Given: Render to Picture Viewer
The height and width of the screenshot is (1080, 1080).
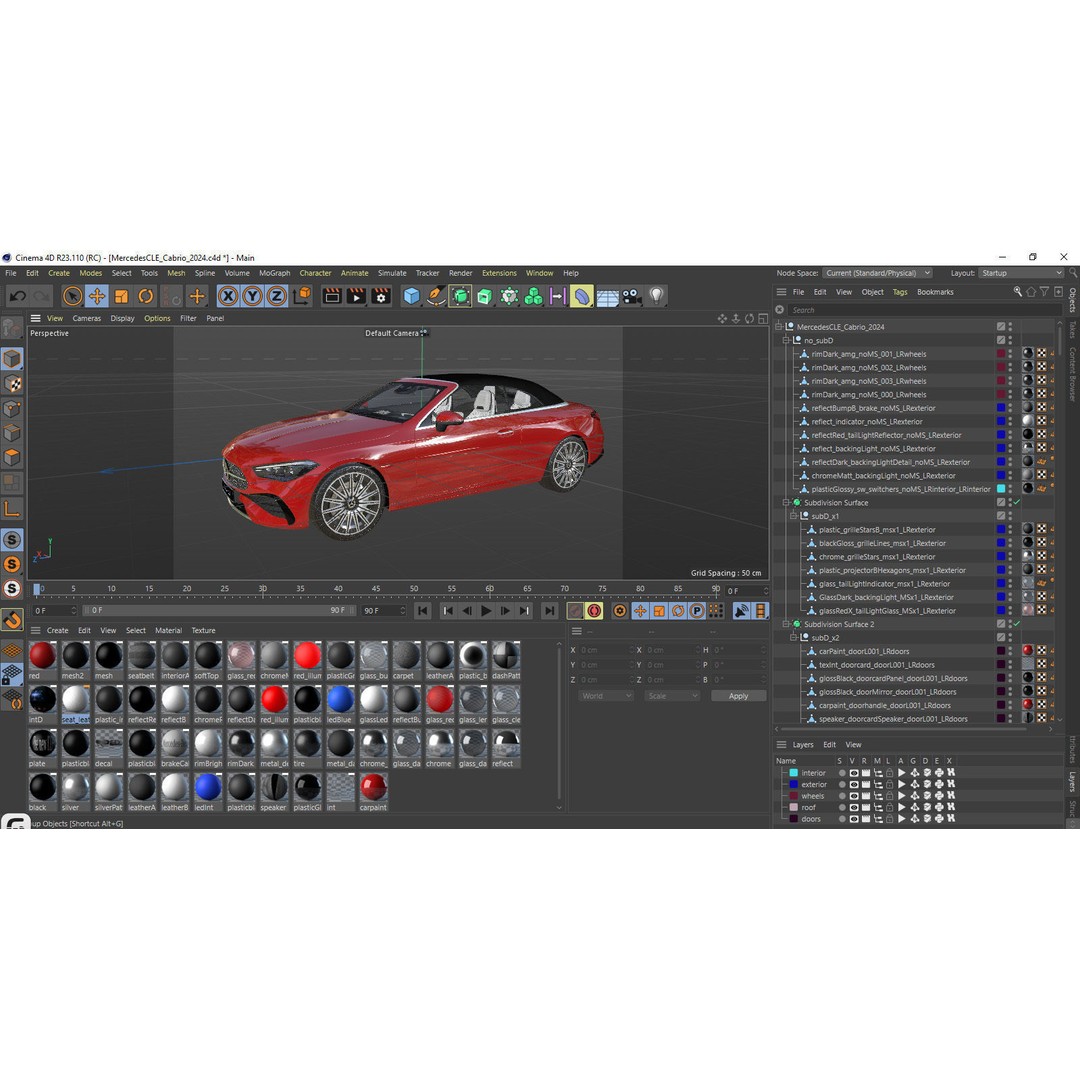Looking at the screenshot, I should [356, 296].
